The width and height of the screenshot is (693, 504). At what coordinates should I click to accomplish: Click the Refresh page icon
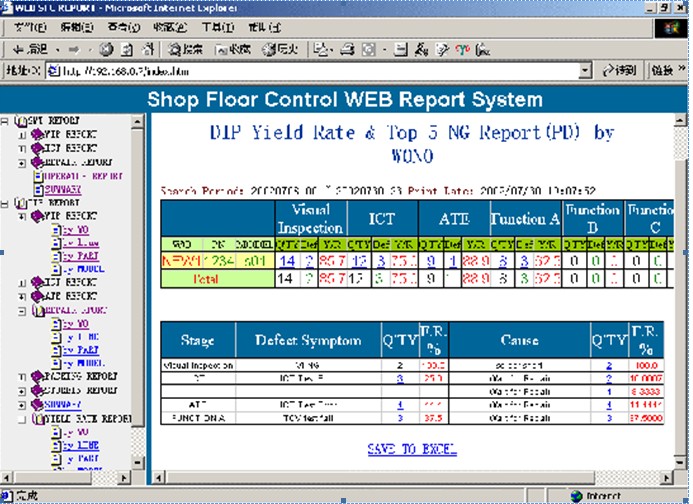(x=125, y=48)
